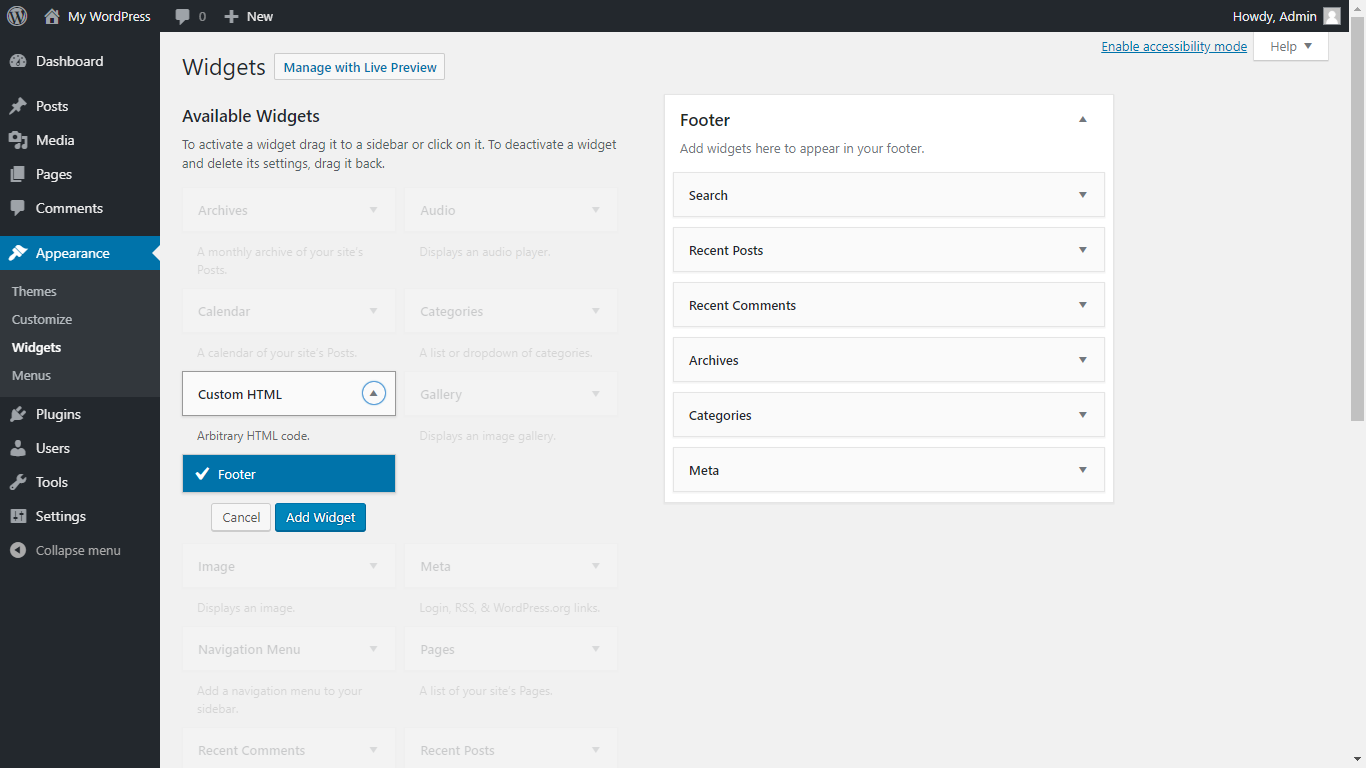Screen dimensions: 1366x768
Task: Click the New content link text
Action: (260, 16)
